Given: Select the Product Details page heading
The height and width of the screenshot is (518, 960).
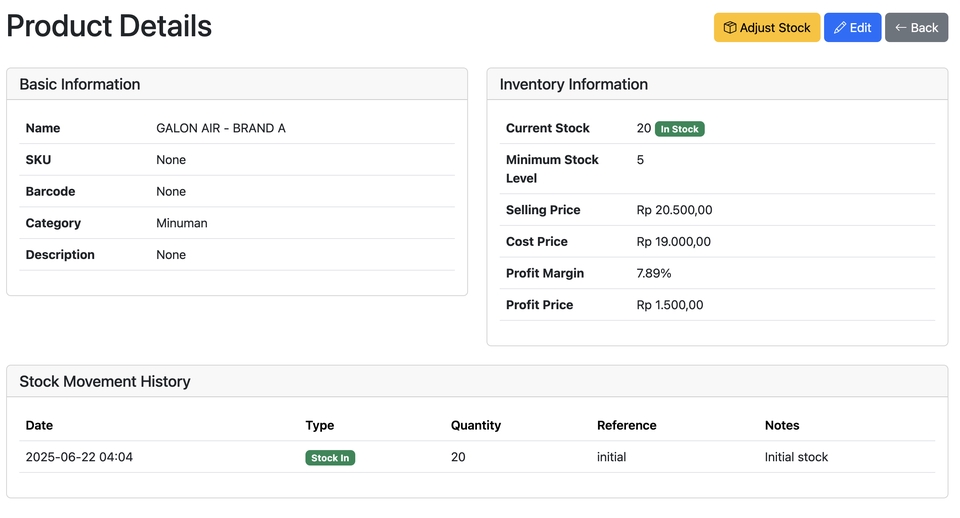Looking at the screenshot, I should point(109,26).
